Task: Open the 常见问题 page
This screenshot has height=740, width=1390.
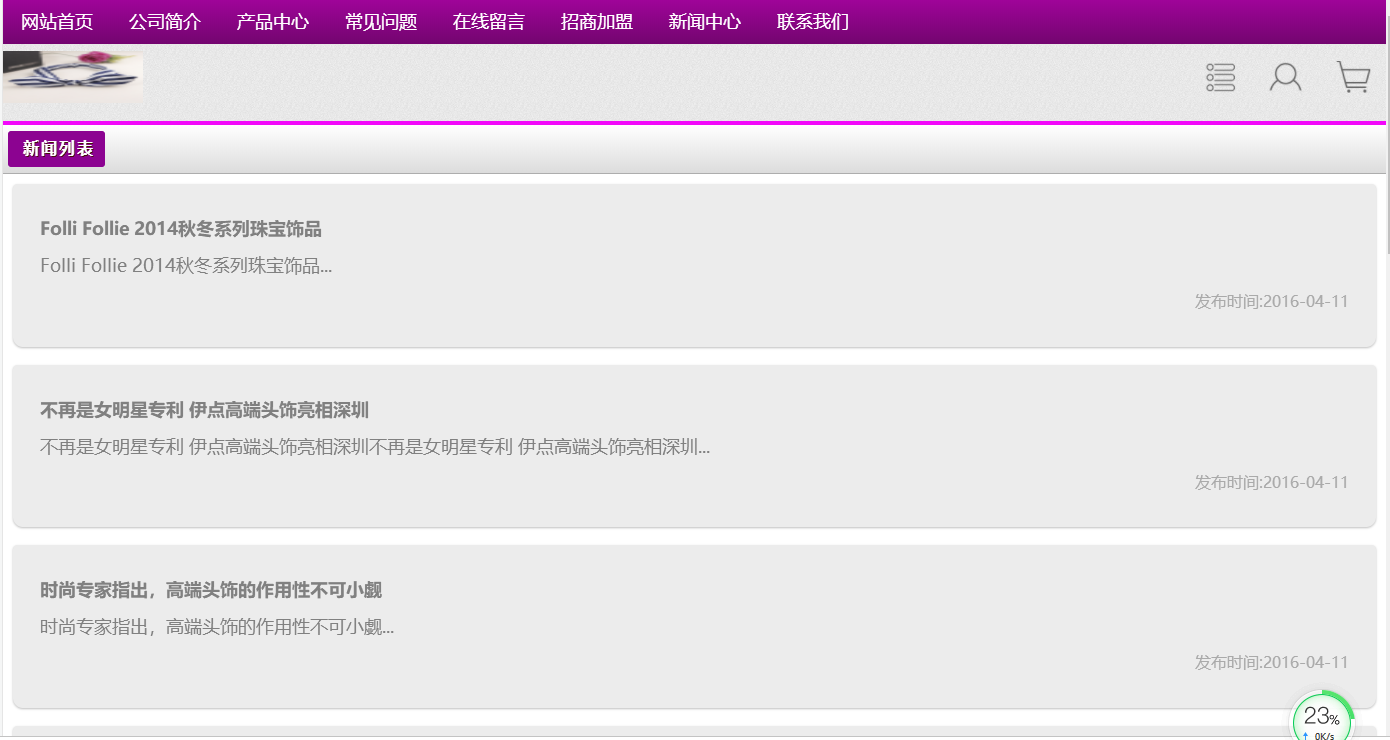Action: pyautogui.click(x=381, y=22)
